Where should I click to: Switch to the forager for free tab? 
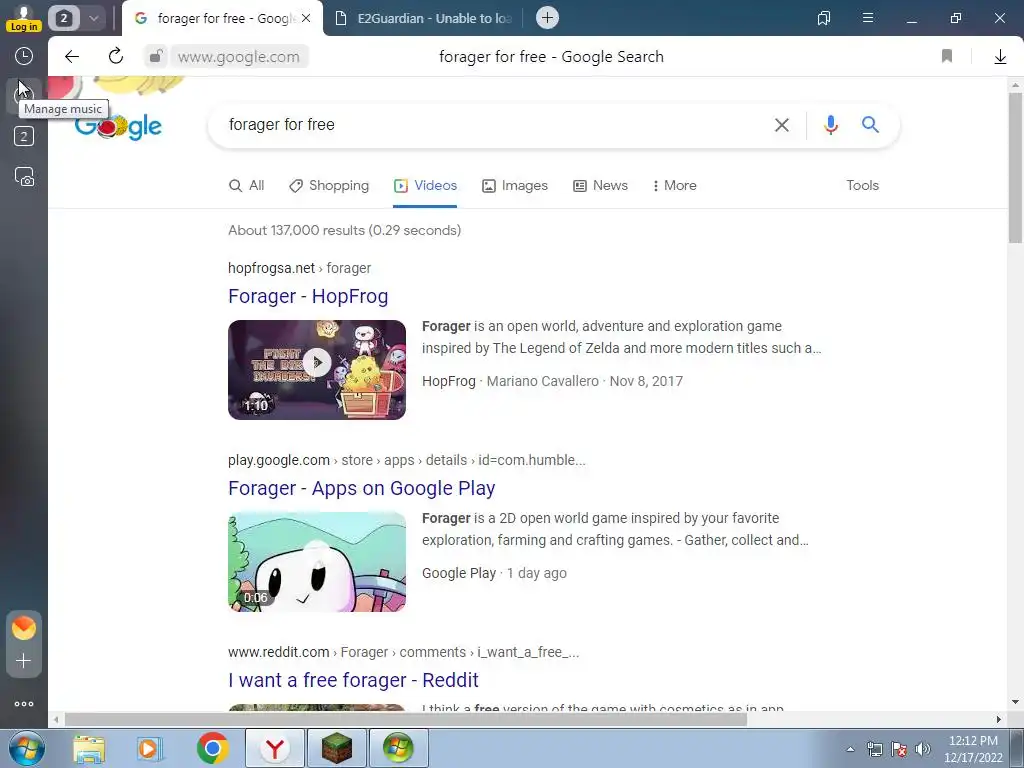pos(222,18)
